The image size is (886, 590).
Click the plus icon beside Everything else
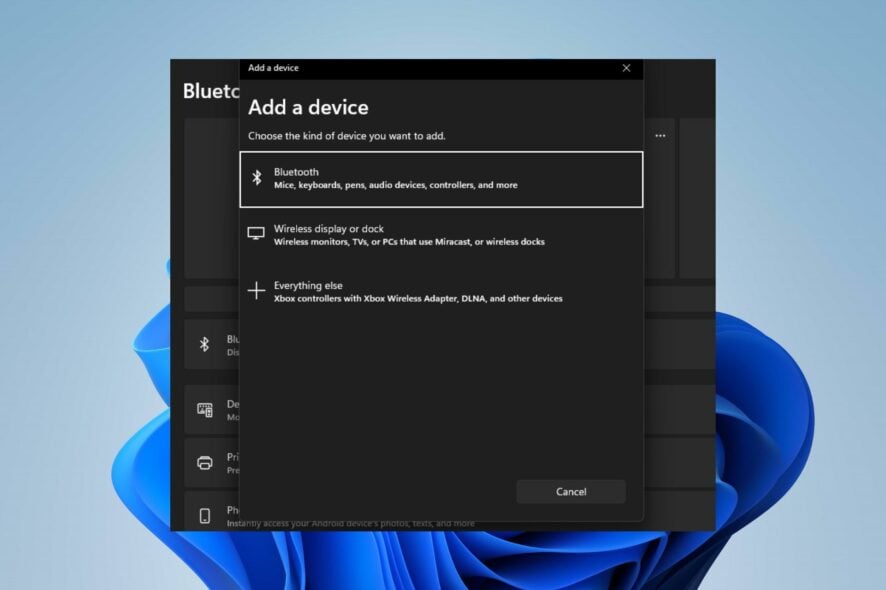[256, 290]
